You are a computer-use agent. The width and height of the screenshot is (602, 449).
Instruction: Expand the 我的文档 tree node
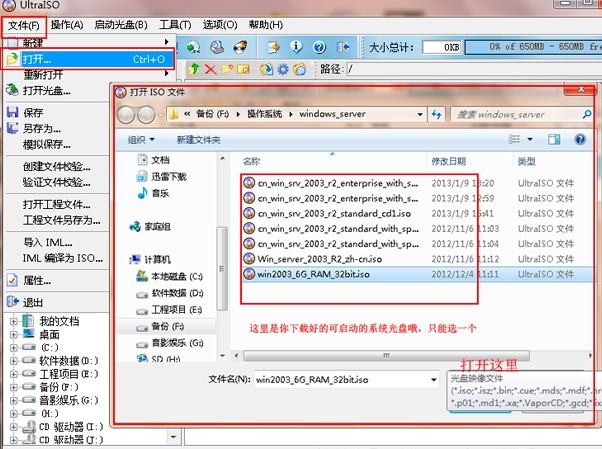[15, 321]
